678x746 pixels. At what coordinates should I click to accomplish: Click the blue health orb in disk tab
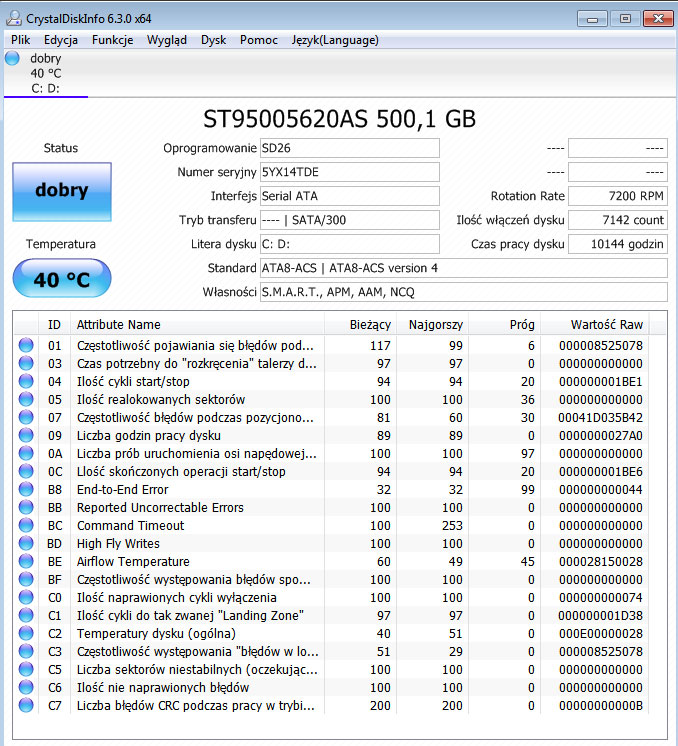[x=12, y=59]
